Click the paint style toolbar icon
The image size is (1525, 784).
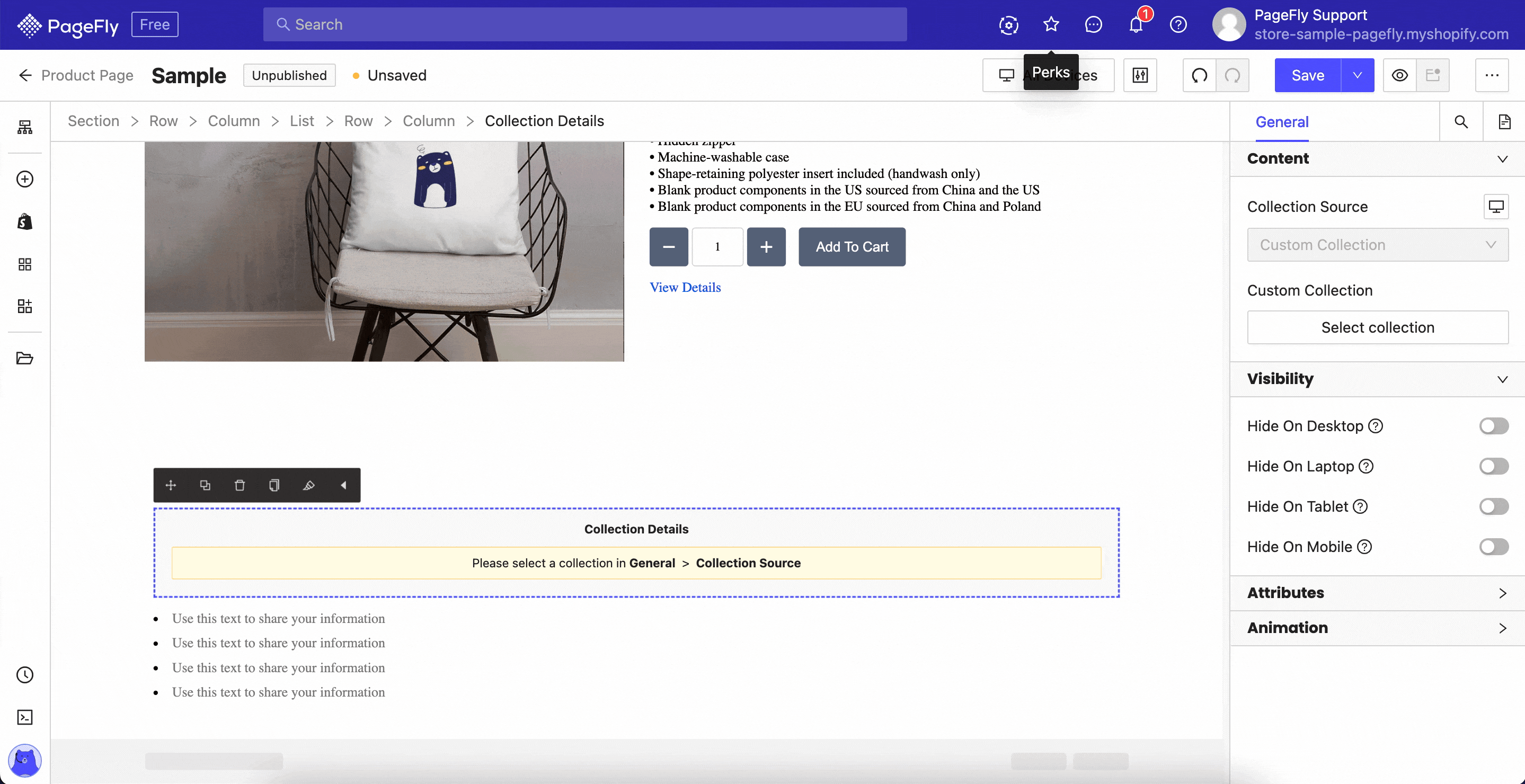308,485
